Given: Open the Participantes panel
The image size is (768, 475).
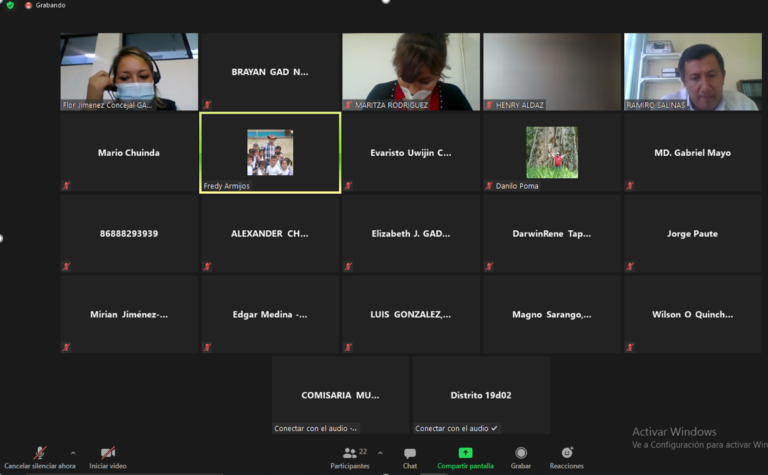Looking at the screenshot, I should click(x=350, y=457).
